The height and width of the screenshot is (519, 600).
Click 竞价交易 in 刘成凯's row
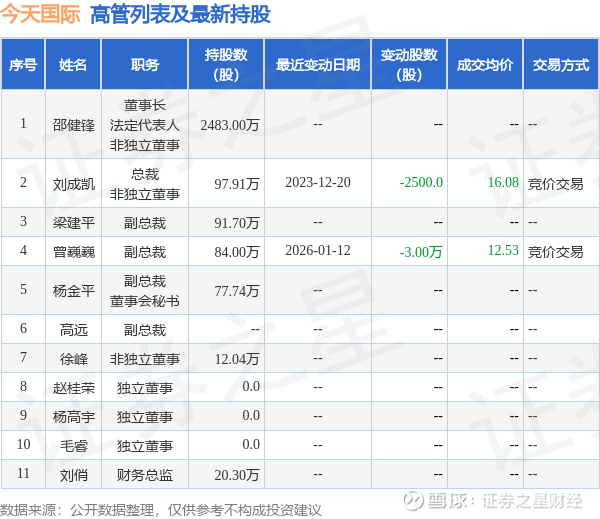[x=556, y=184]
